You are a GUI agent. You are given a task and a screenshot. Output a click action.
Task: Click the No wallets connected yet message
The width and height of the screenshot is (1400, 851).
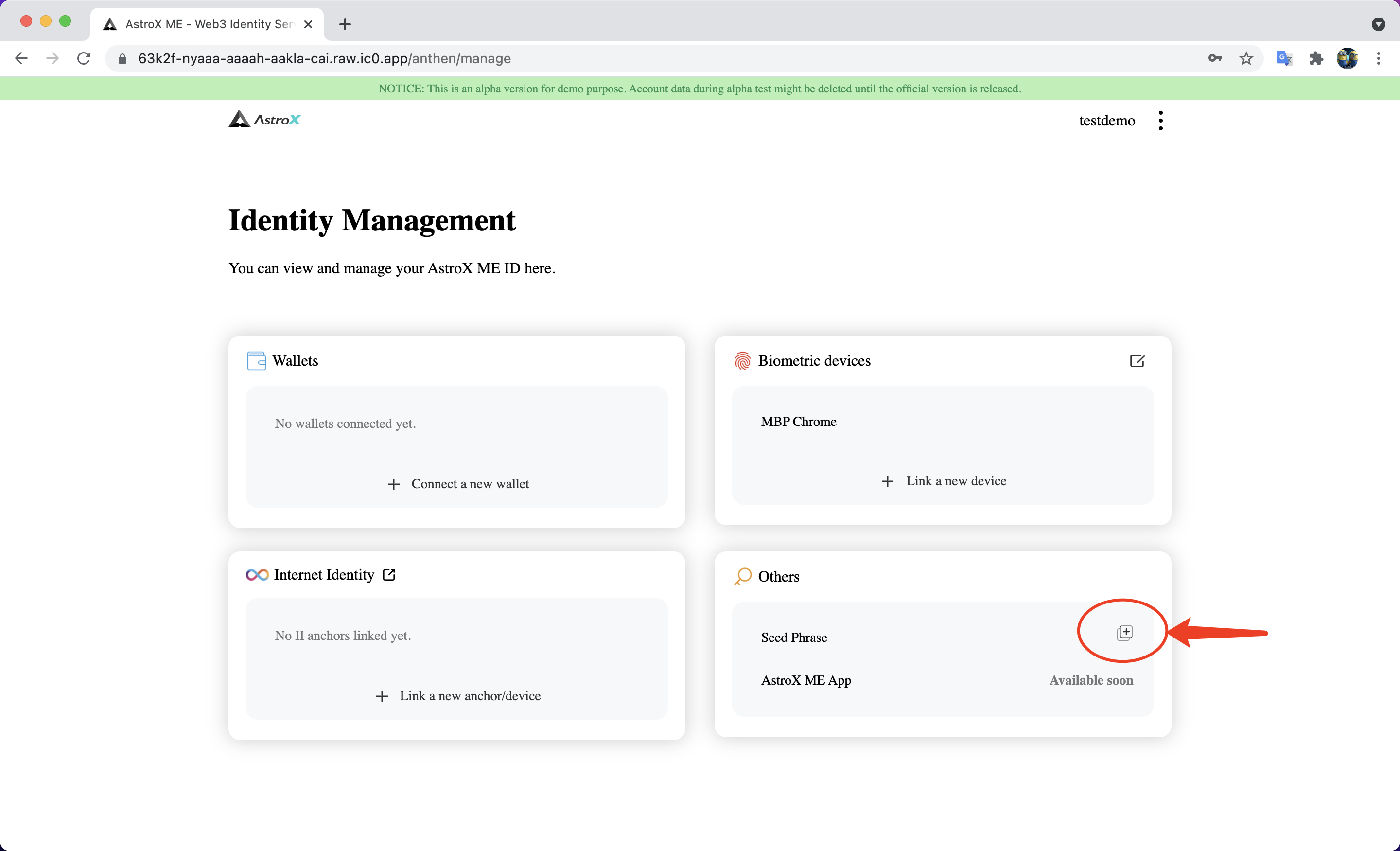[346, 424]
